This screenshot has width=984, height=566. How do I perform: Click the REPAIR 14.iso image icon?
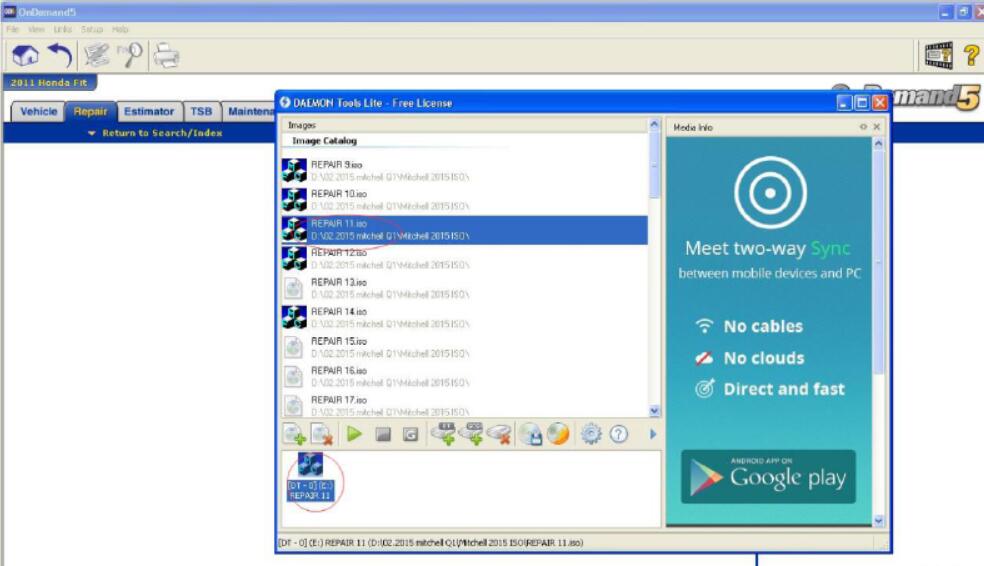(294, 318)
